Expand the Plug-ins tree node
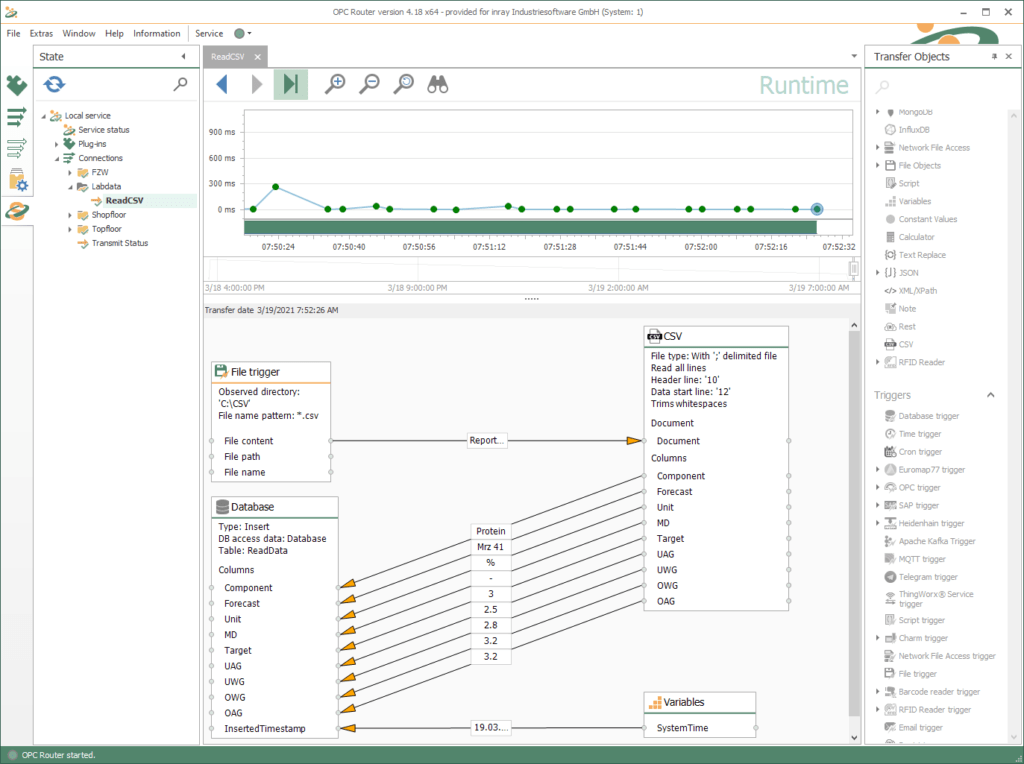This screenshot has height=764, width=1024. [x=57, y=144]
